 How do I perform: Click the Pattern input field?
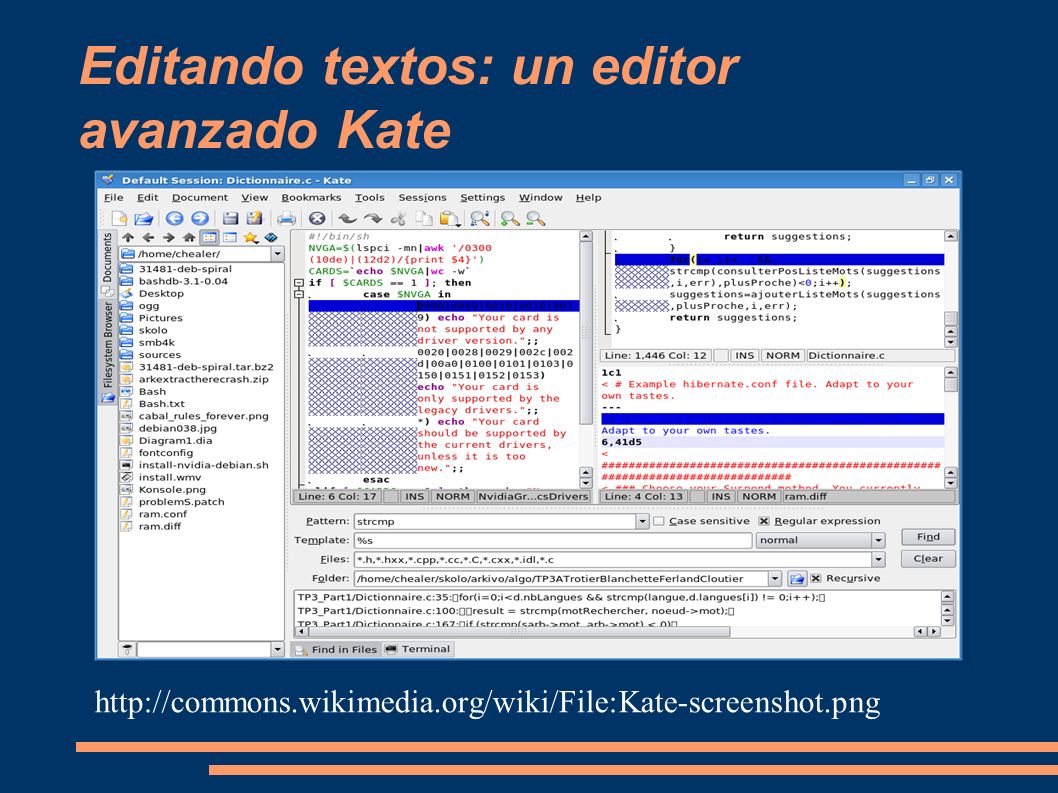(495, 522)
